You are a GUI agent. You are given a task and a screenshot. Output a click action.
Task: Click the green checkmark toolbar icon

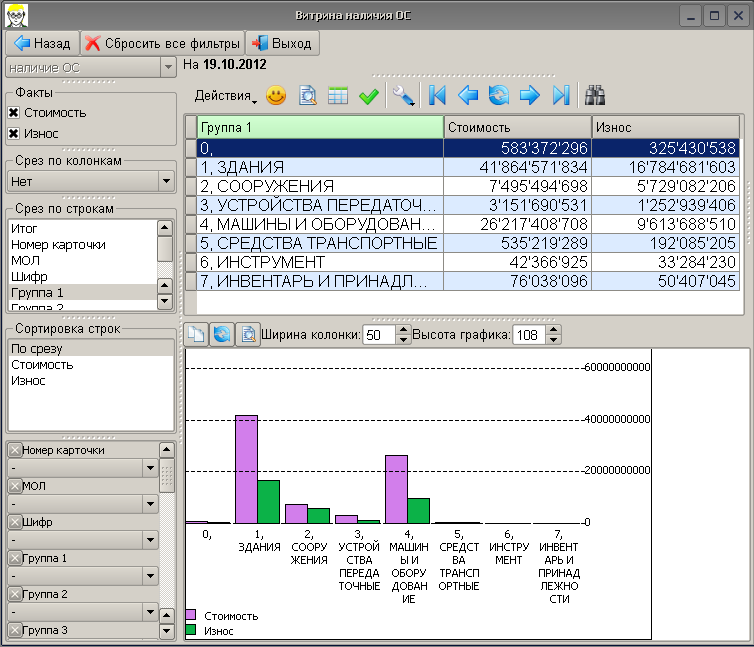(368, 96)
